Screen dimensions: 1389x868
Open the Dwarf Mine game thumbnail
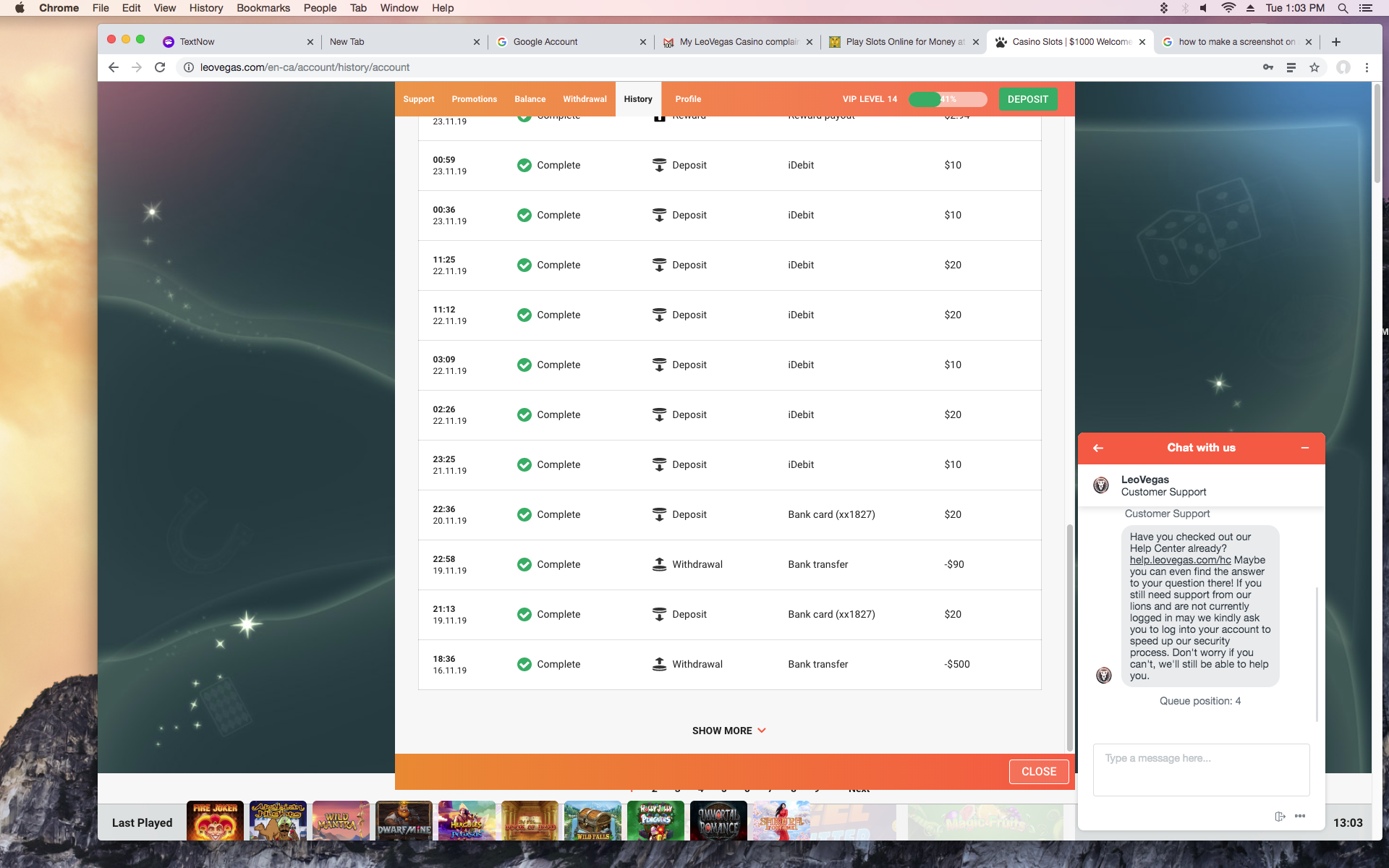(x=404, y=820)
